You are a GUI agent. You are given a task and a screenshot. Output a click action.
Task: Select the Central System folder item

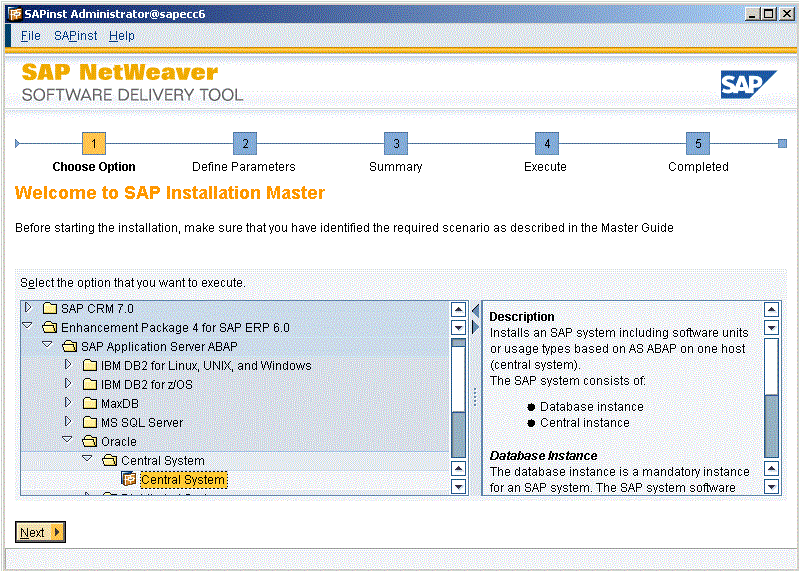point(162,461)
